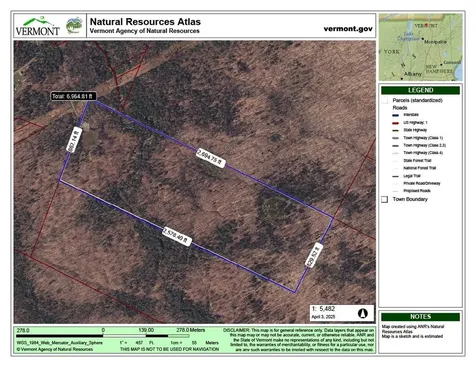Click the 'State Highway' legend label

[x=415, y=130]
